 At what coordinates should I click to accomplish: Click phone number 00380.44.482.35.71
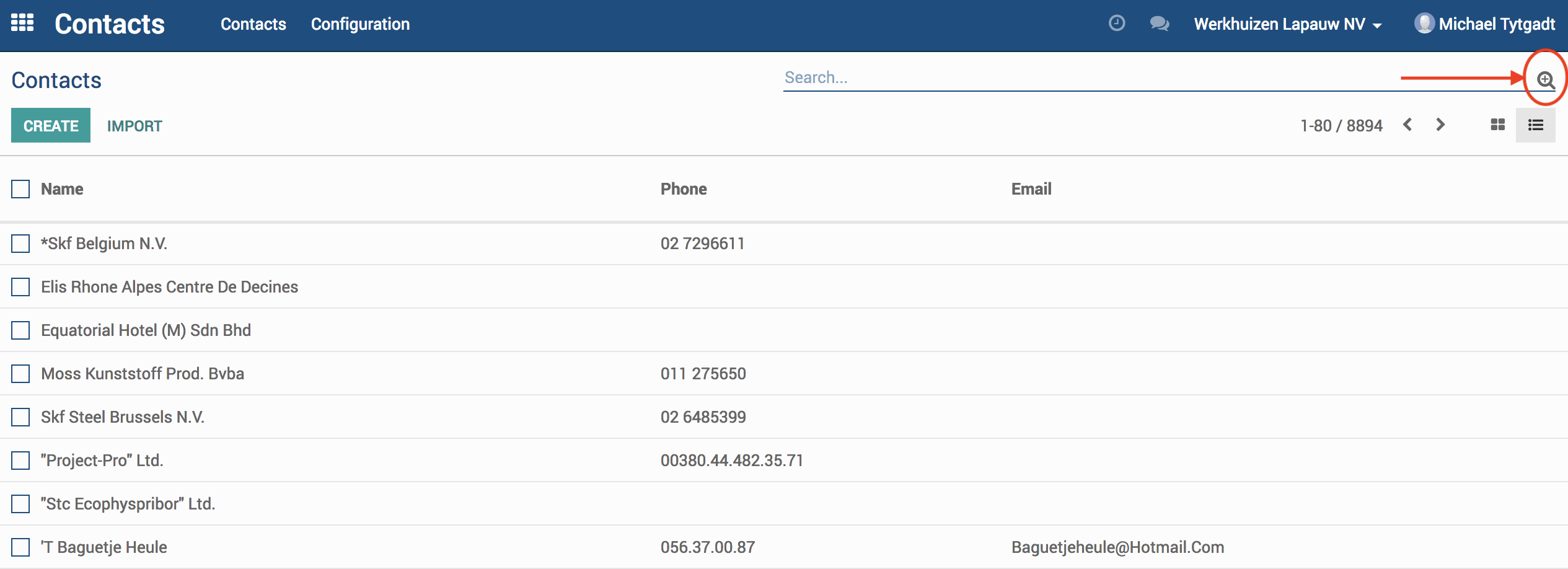[x=732, y=461]
